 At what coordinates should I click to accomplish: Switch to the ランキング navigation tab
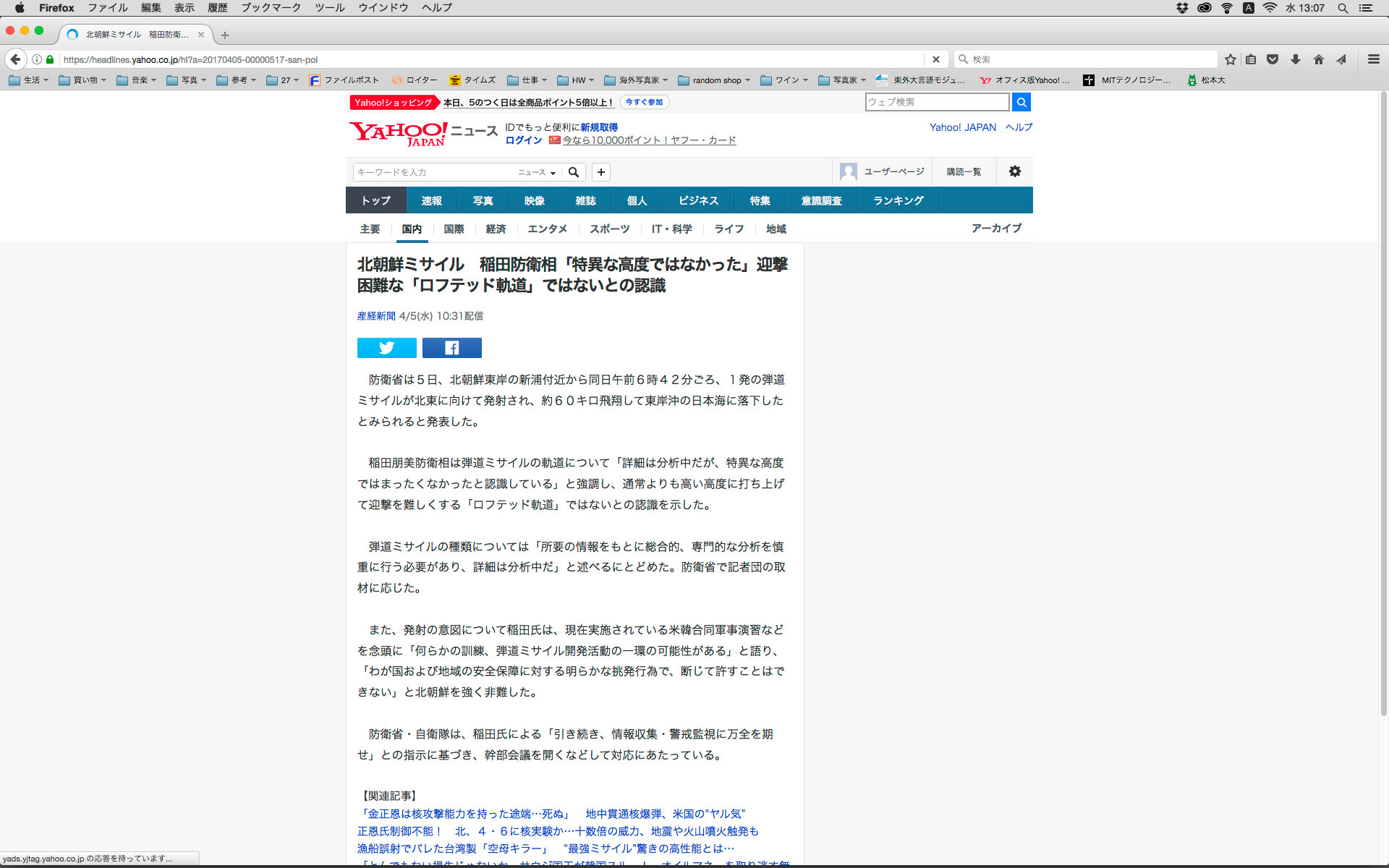point(898,200)
